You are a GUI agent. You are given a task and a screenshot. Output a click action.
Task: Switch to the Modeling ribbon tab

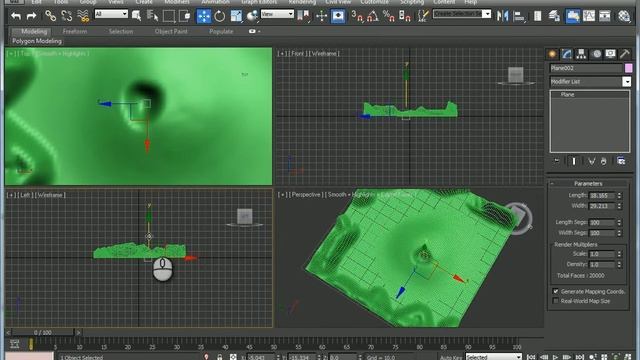33,31
